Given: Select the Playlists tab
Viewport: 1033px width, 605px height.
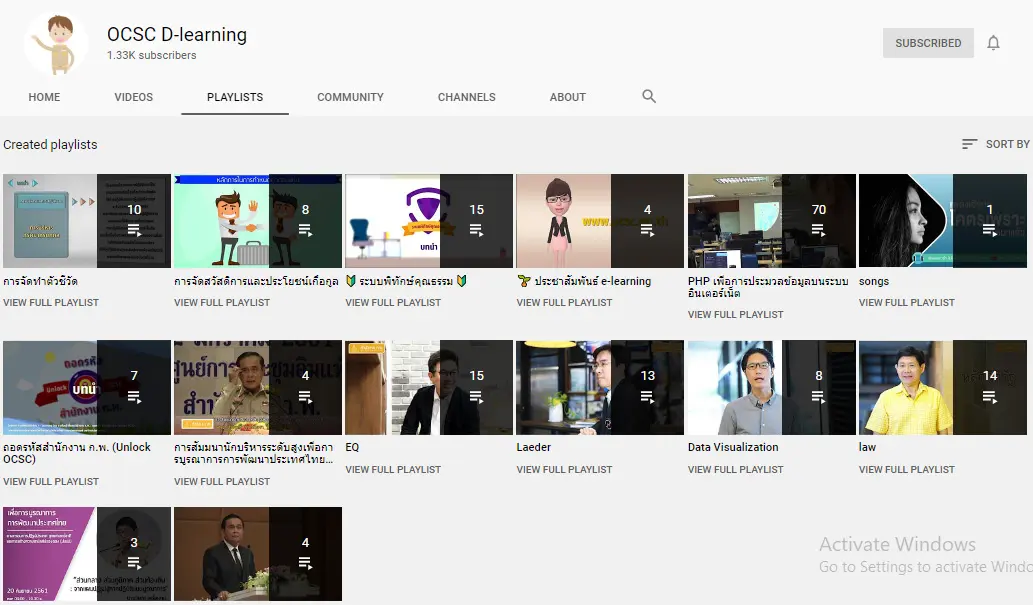Looking at the screenshot, I should pyautogui.click(x=235, y=97).
